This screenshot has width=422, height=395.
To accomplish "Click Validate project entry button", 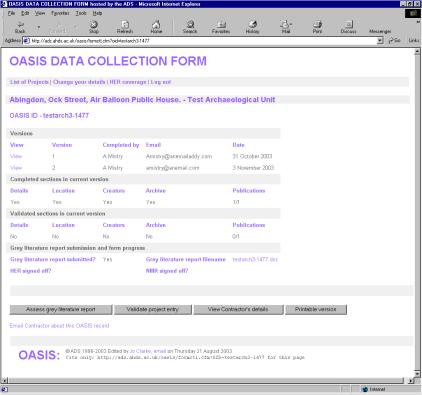I will [x=153, y=309].
